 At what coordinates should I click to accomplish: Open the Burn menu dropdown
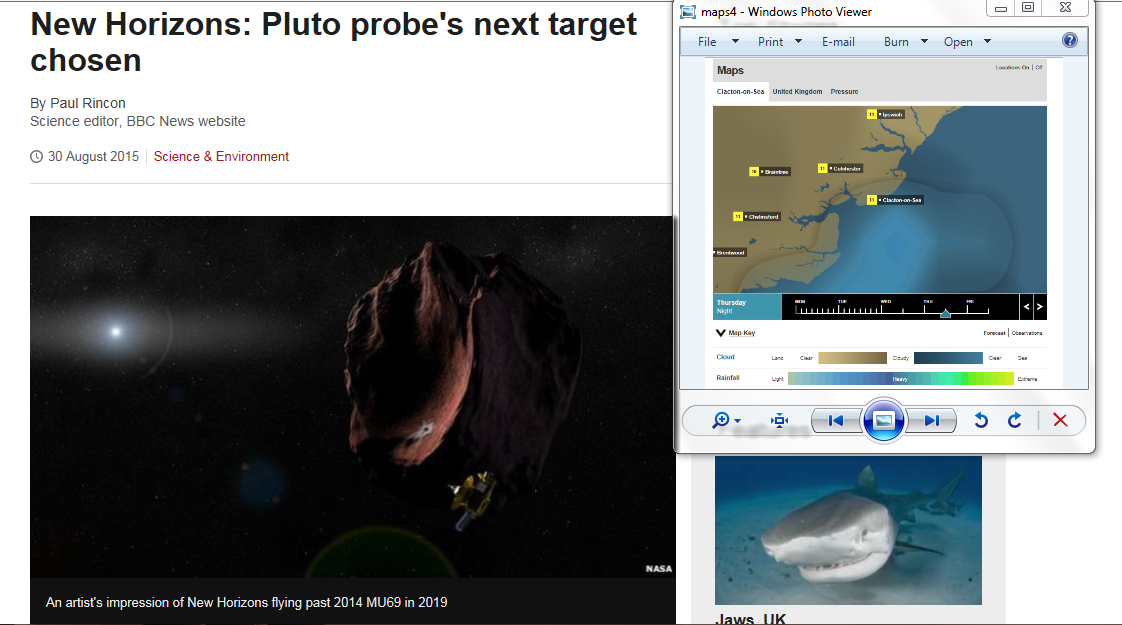[x=906, y=42]
